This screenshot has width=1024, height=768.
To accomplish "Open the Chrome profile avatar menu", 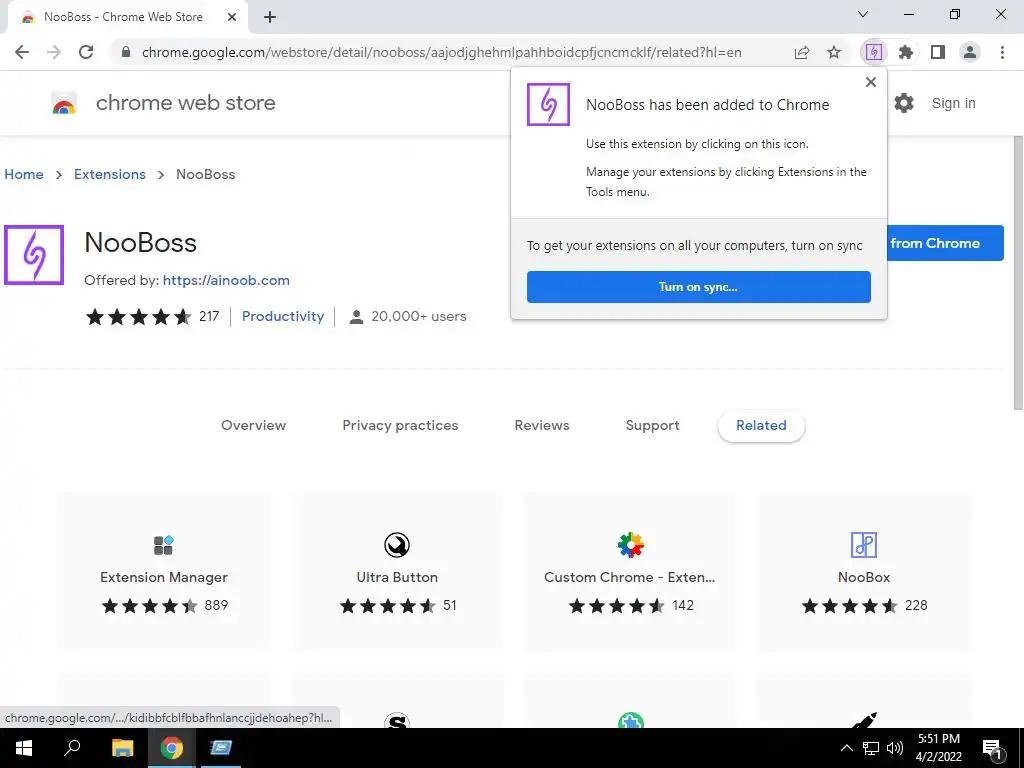I will [970, 52].
